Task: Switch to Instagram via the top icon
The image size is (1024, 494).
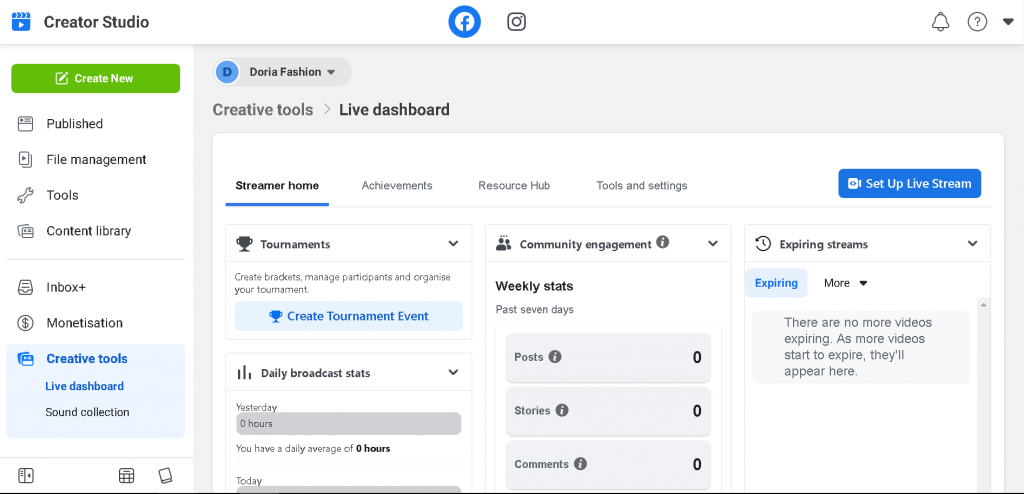Action: 516,22
